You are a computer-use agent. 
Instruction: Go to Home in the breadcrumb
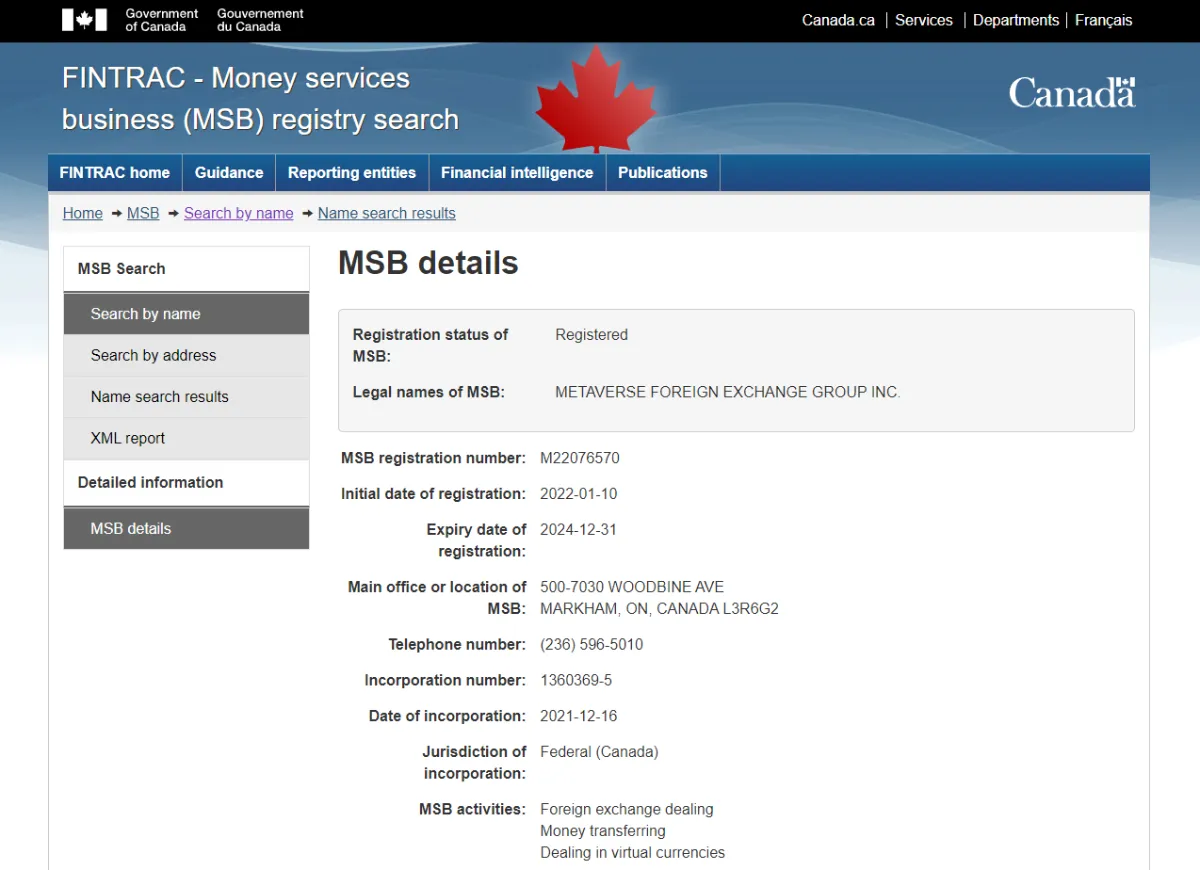click(83, 213)
